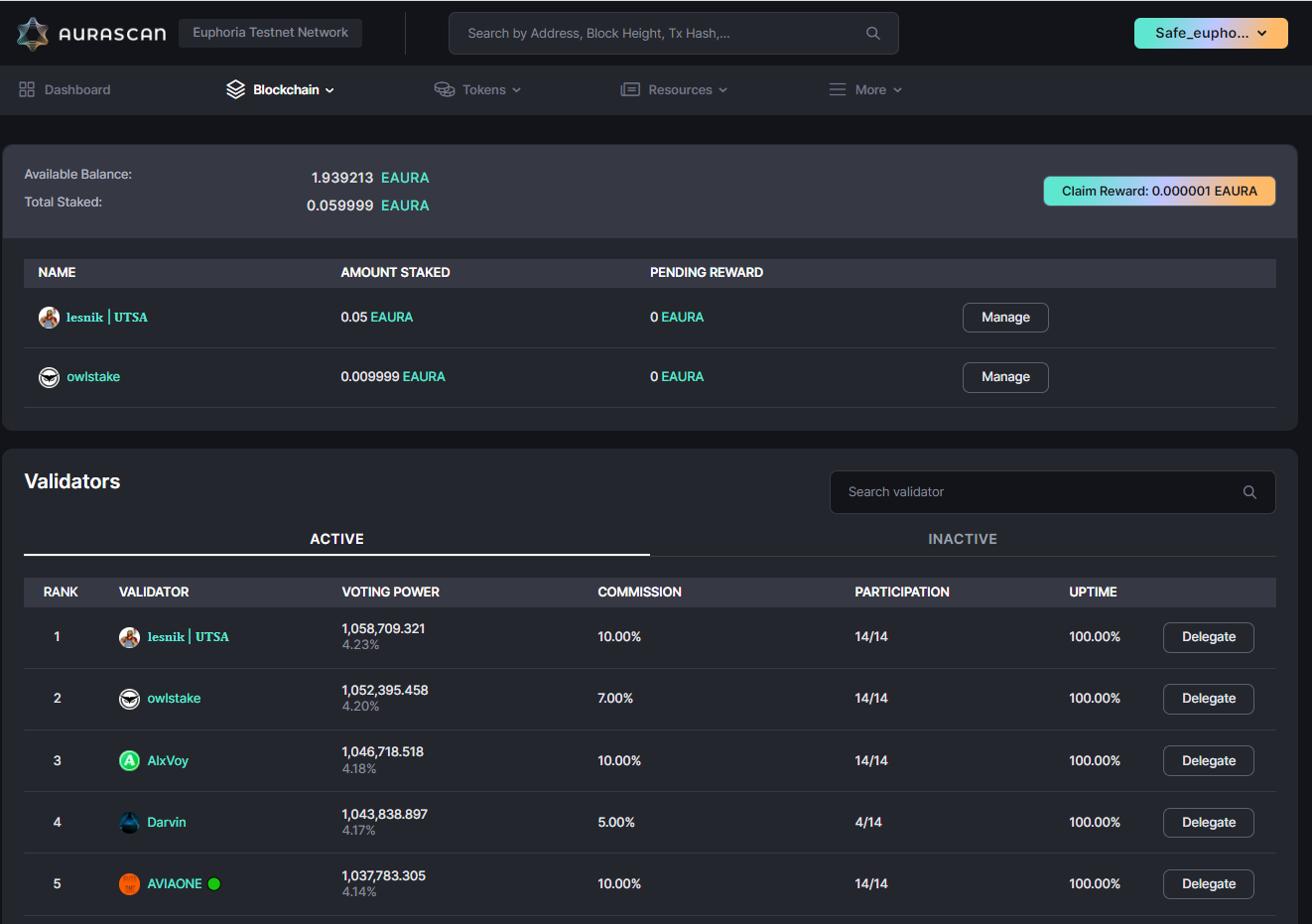Click the green status dot beside AVIAONE

[214, 884]
